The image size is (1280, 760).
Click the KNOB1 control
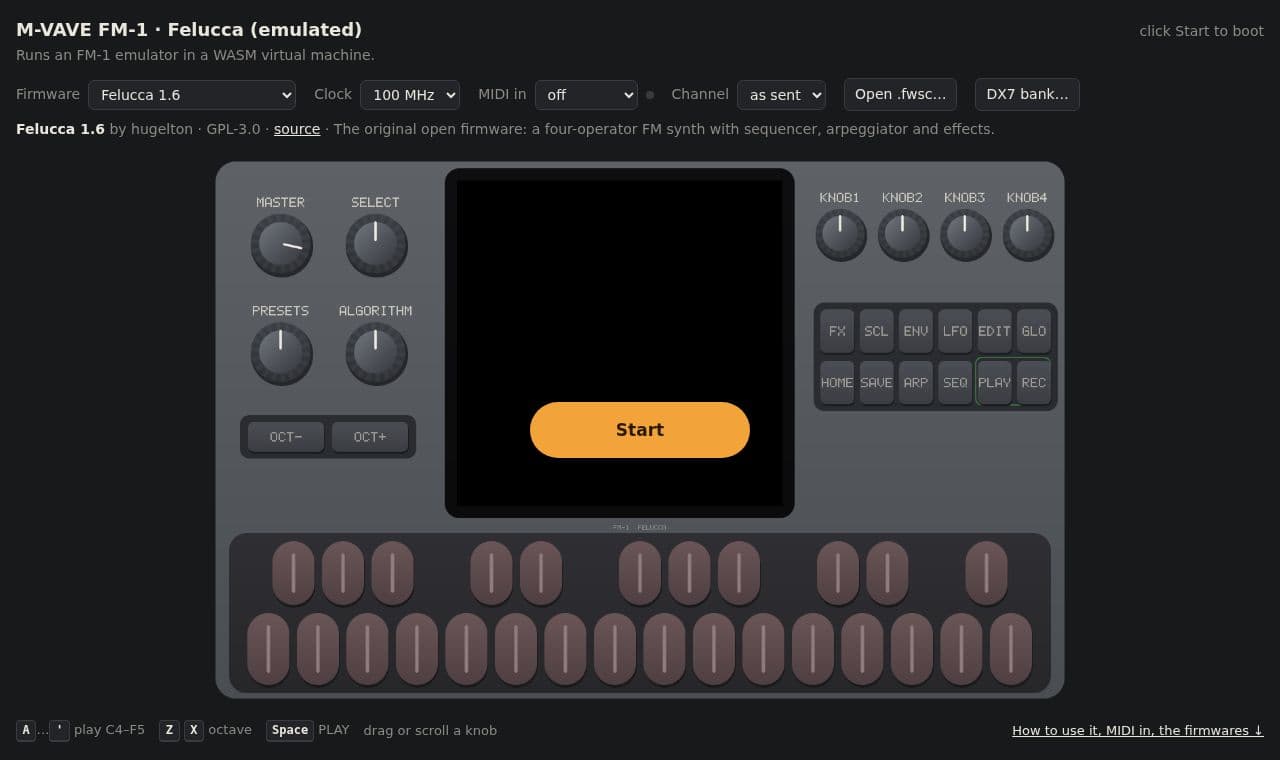840,235
